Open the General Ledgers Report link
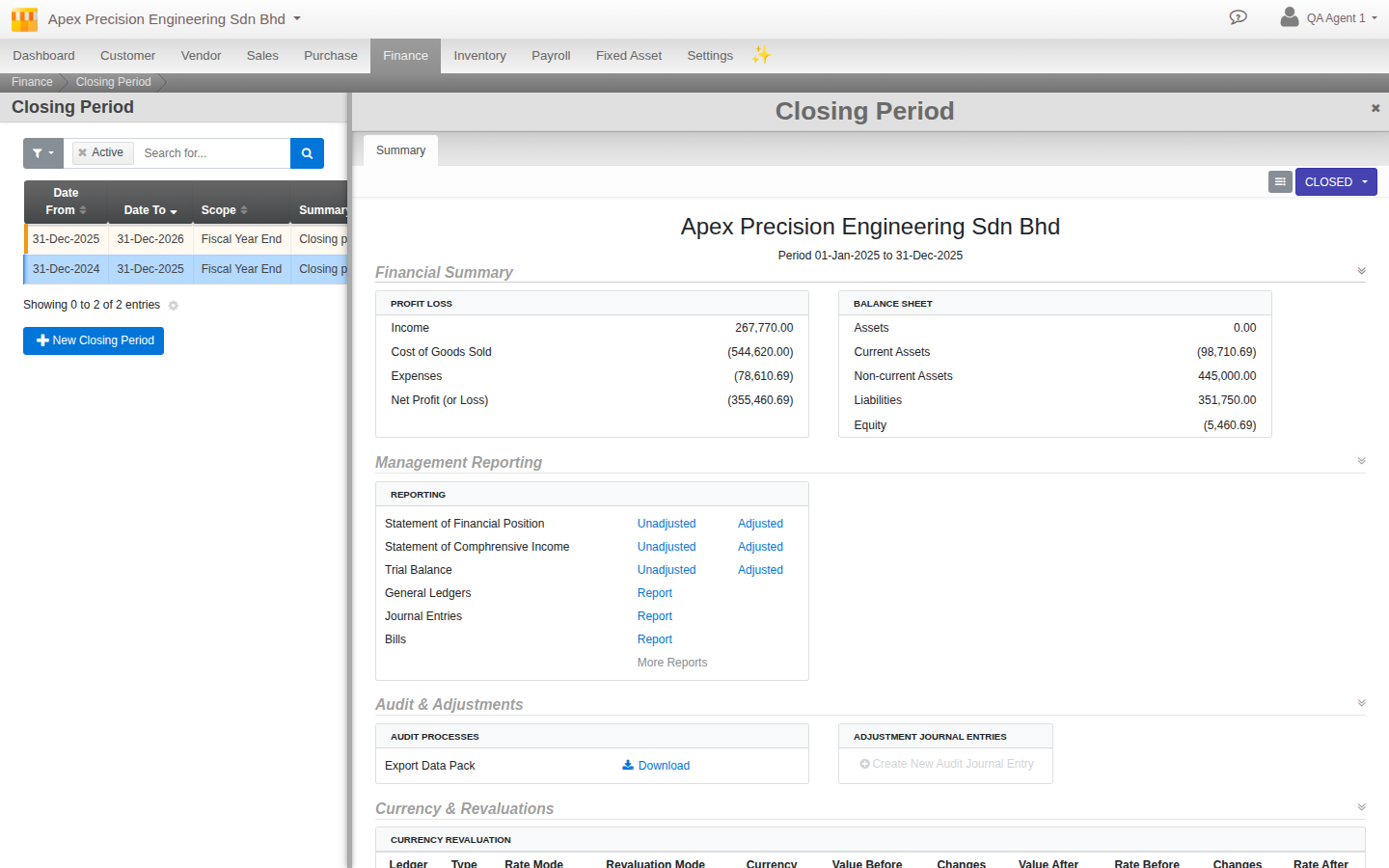This screenshot has width=1389, height=868. pos(655,593)
